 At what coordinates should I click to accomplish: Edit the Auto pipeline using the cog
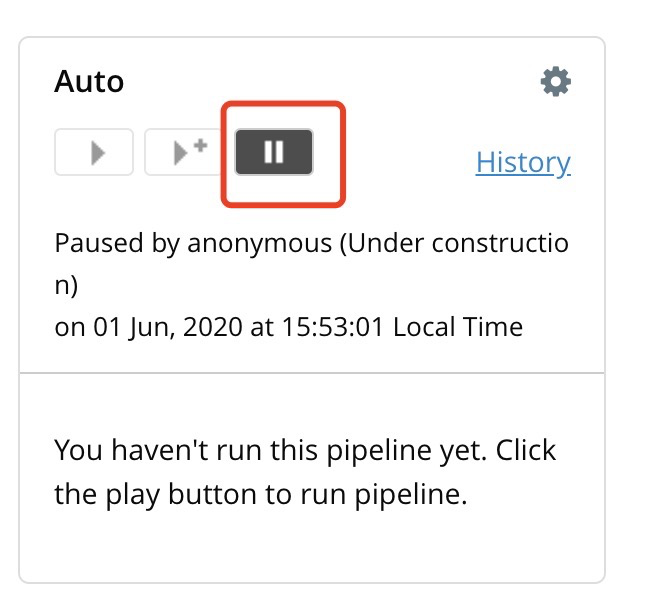[555, 82]
